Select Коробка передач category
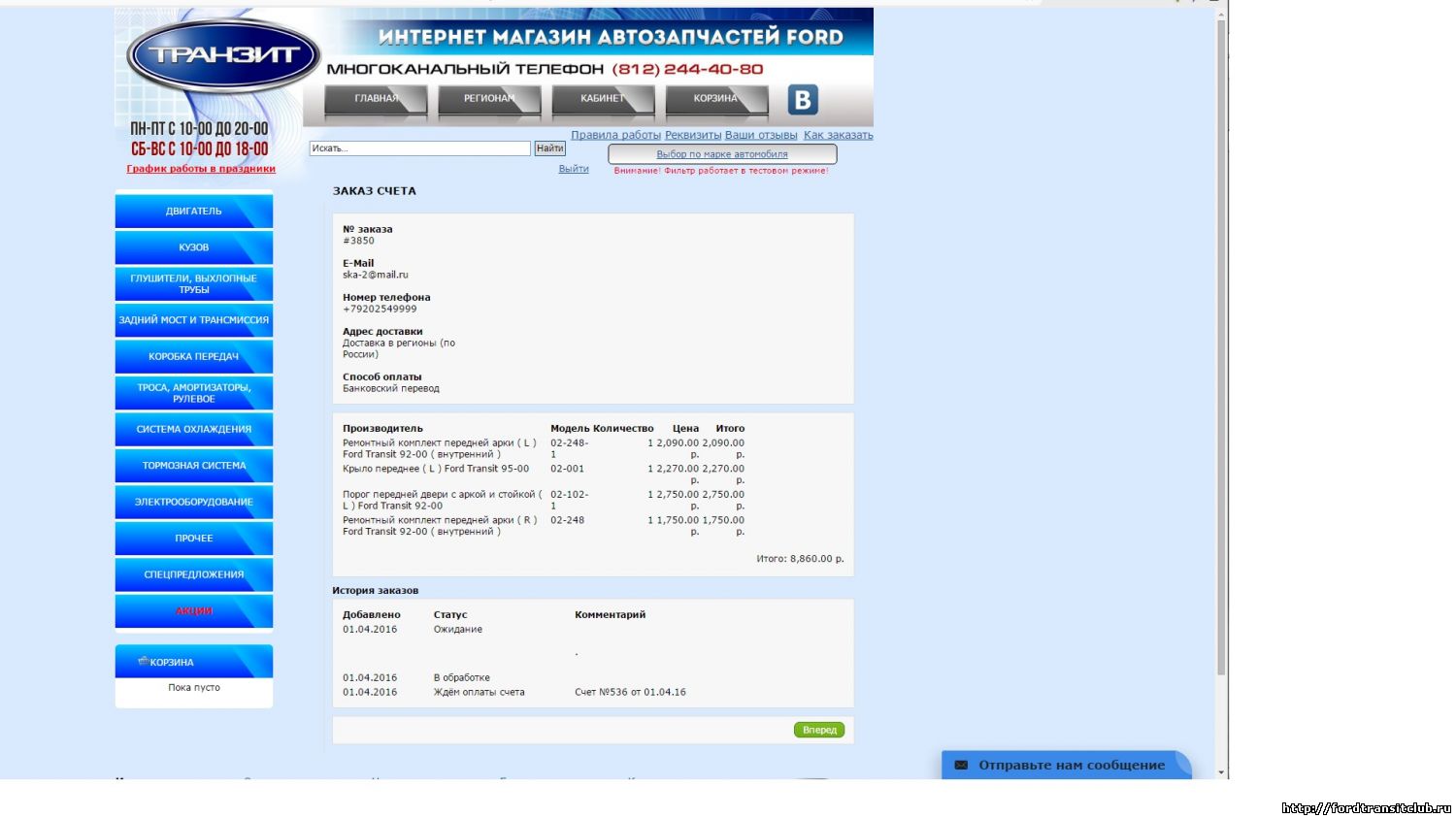Viewport: 1456px width, 818px height. pos(194,356)
